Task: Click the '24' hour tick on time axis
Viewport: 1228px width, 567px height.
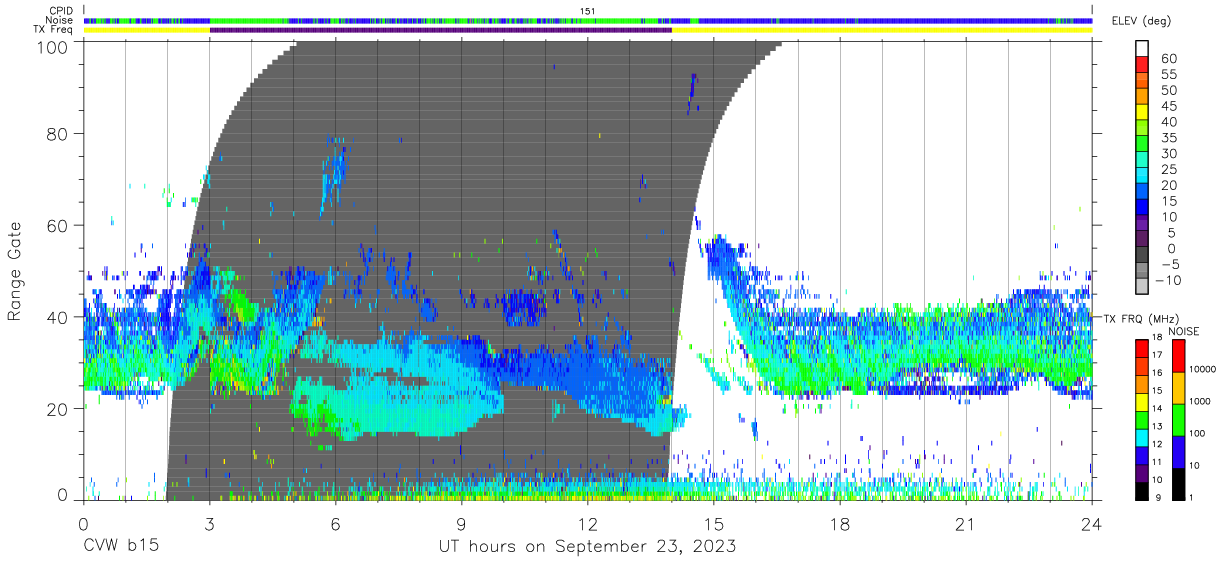Action: [1092, 524]
